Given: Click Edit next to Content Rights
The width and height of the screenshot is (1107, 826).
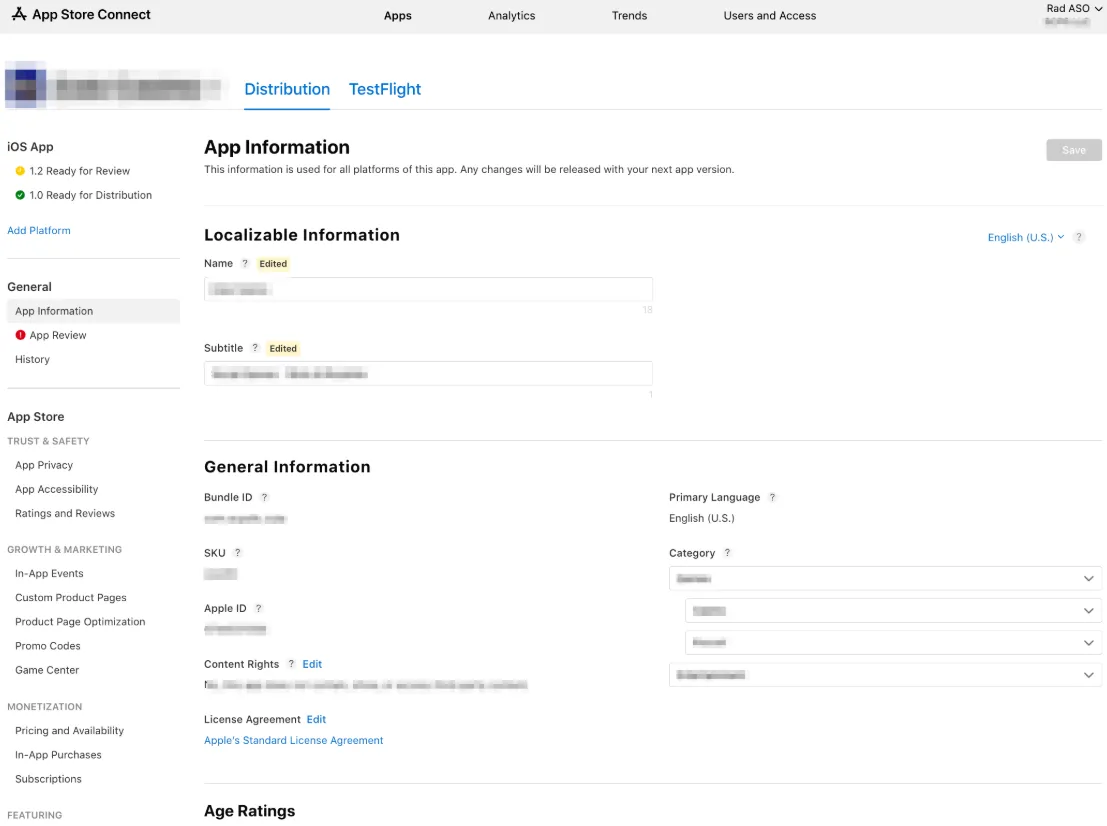Looking at the screenshot, I should 311,663.
